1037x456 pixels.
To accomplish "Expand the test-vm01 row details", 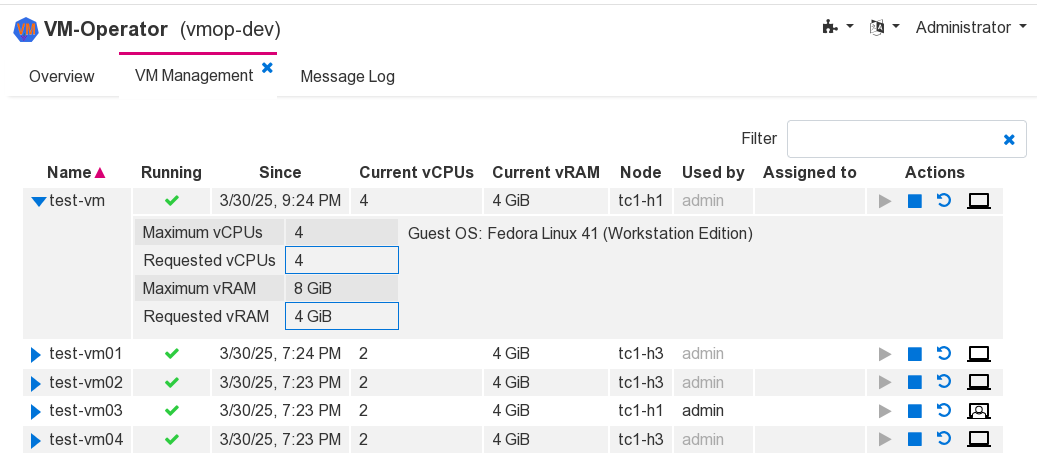I will (36, 354).
